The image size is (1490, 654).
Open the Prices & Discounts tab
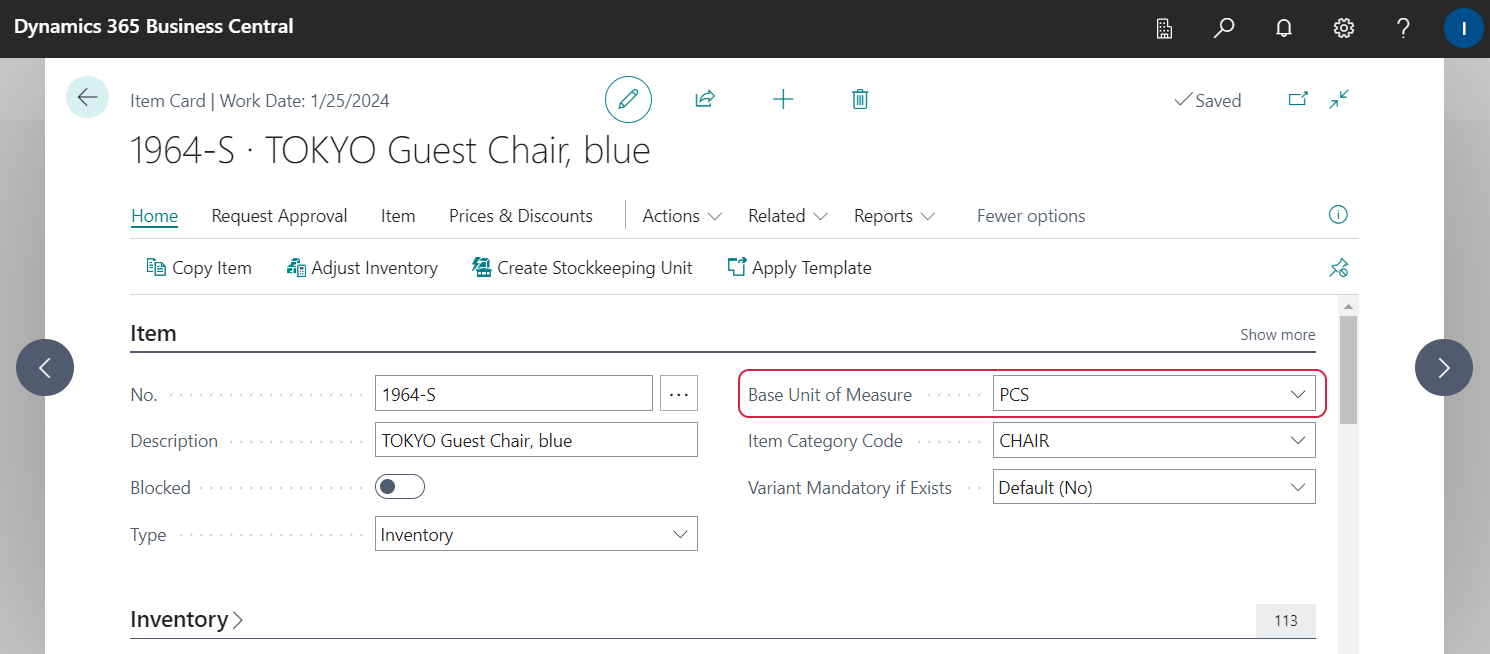click(x=521, y=216)
